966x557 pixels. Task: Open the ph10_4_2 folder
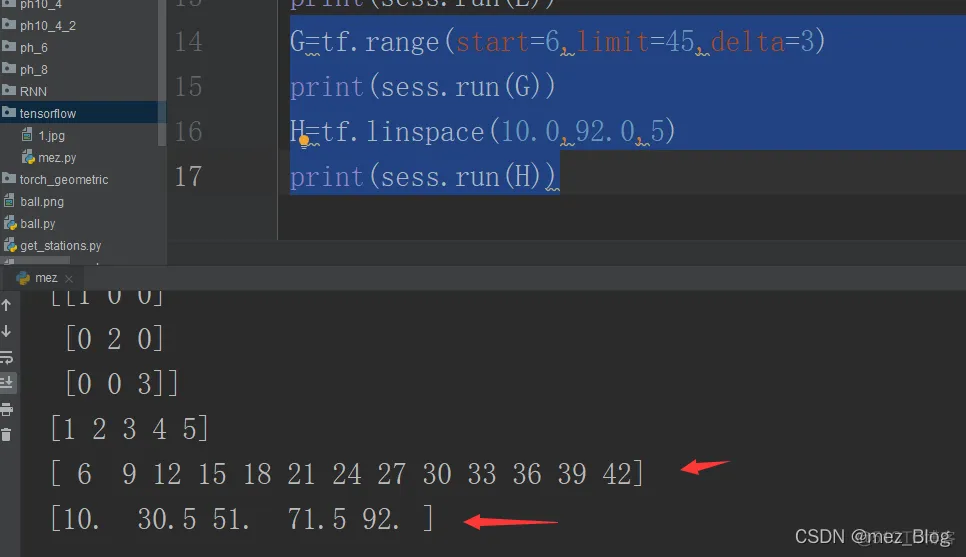point(47,26)
